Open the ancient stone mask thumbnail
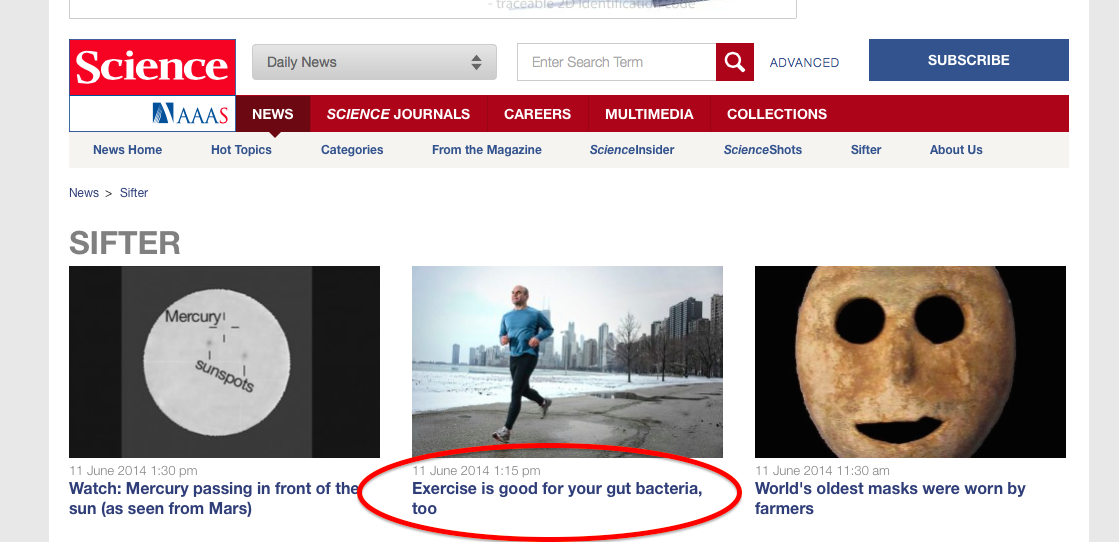This screenshot has height=542, width=1119. pyautogui.click(x=910, y=361)
